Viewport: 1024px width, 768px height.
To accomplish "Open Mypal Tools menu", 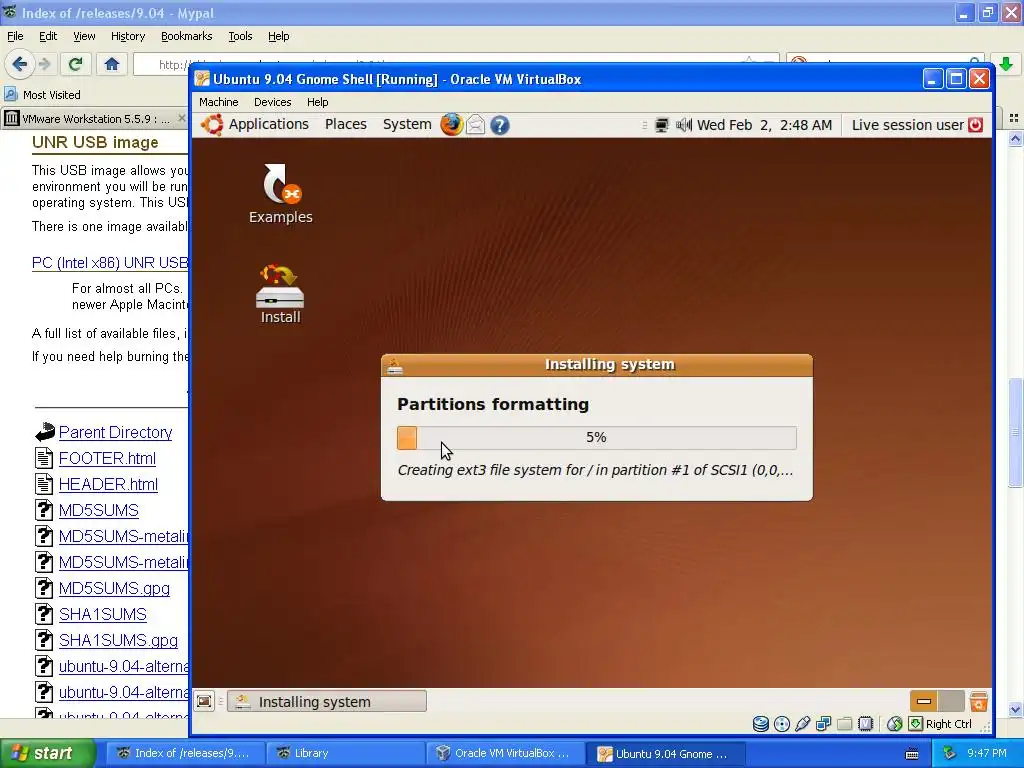I will [x=240, y=36].
